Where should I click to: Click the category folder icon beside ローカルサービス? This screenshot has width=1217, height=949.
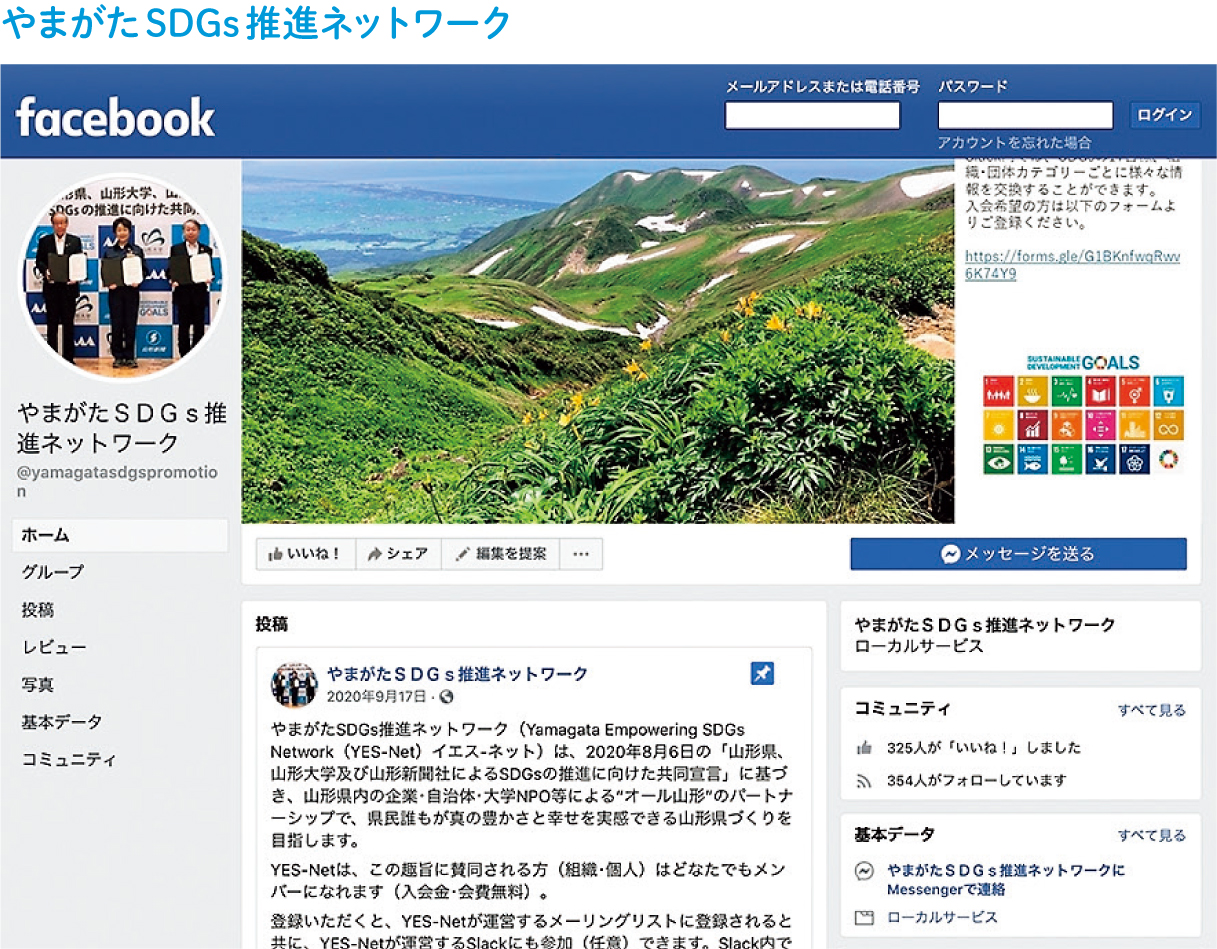(865, 917)
